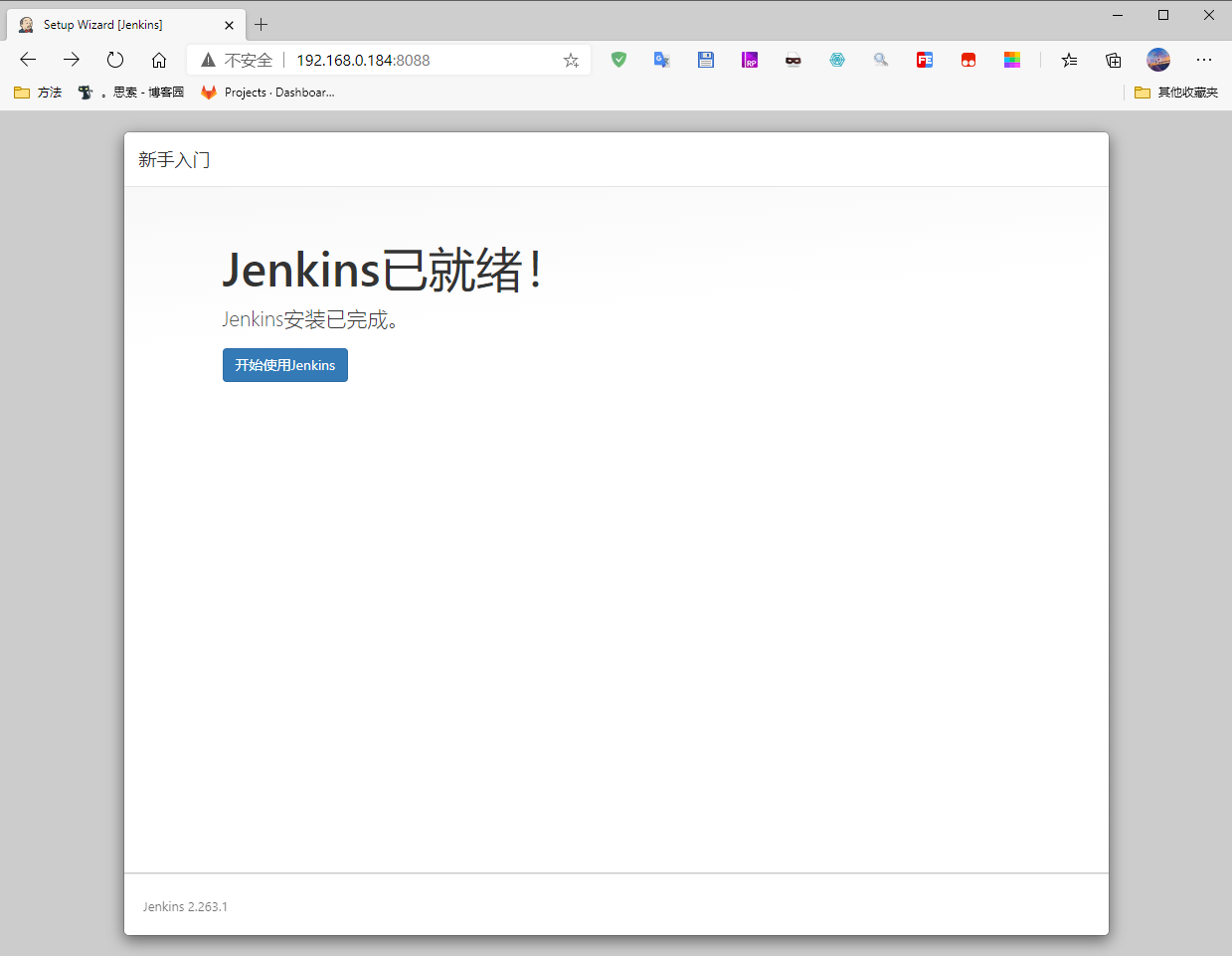Image resolution: width=1232 pixels, height=956 pixels.
Task: Open the Collections icon
Action: pos(1114,60)
